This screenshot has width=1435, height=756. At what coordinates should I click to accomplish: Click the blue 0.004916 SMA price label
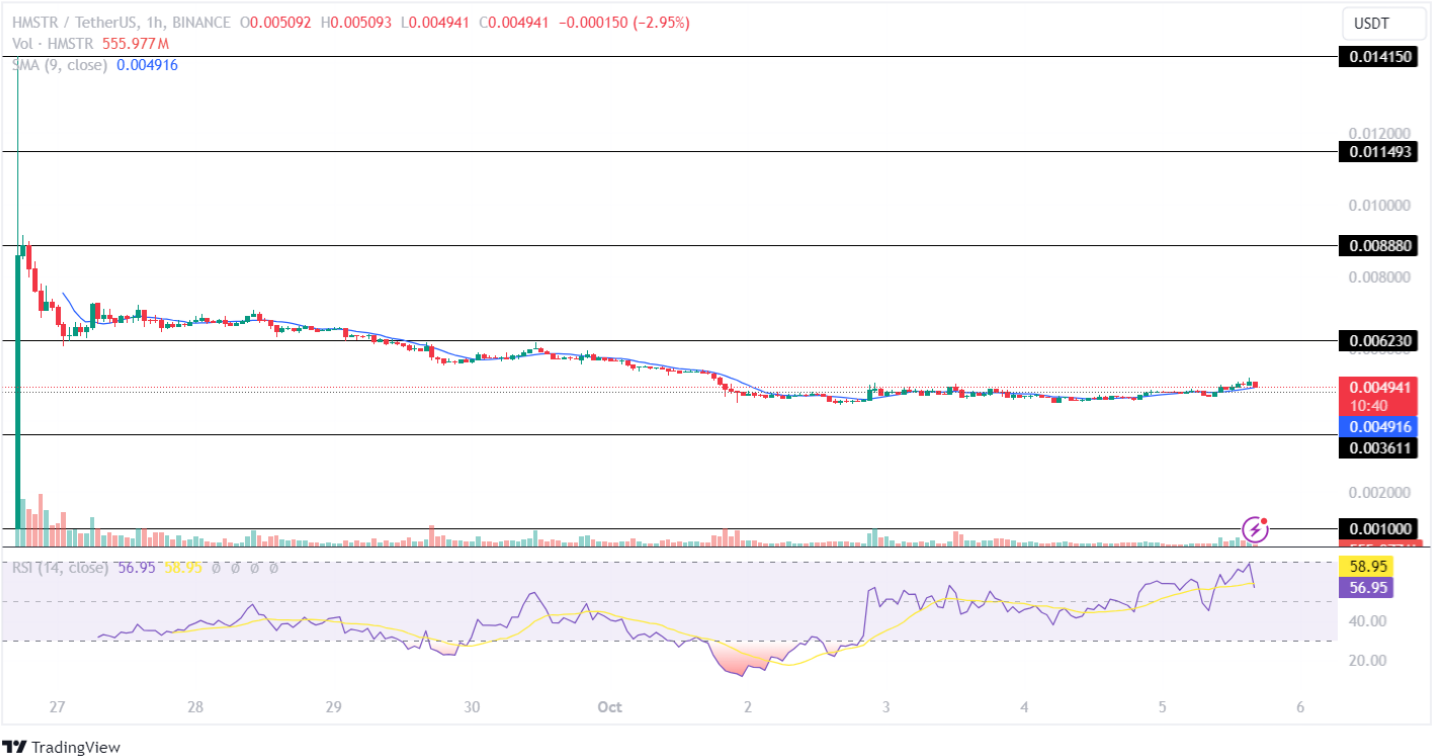tap(1379, 426)
